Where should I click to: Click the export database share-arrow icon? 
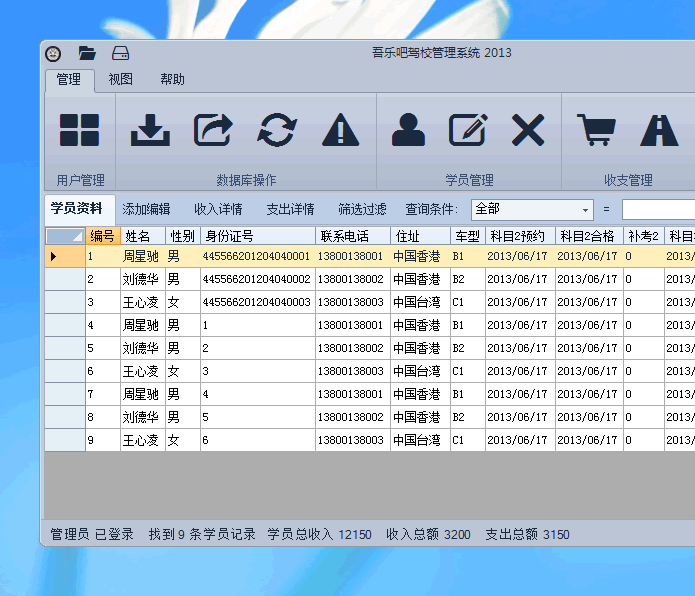click(x=214, y=130)
